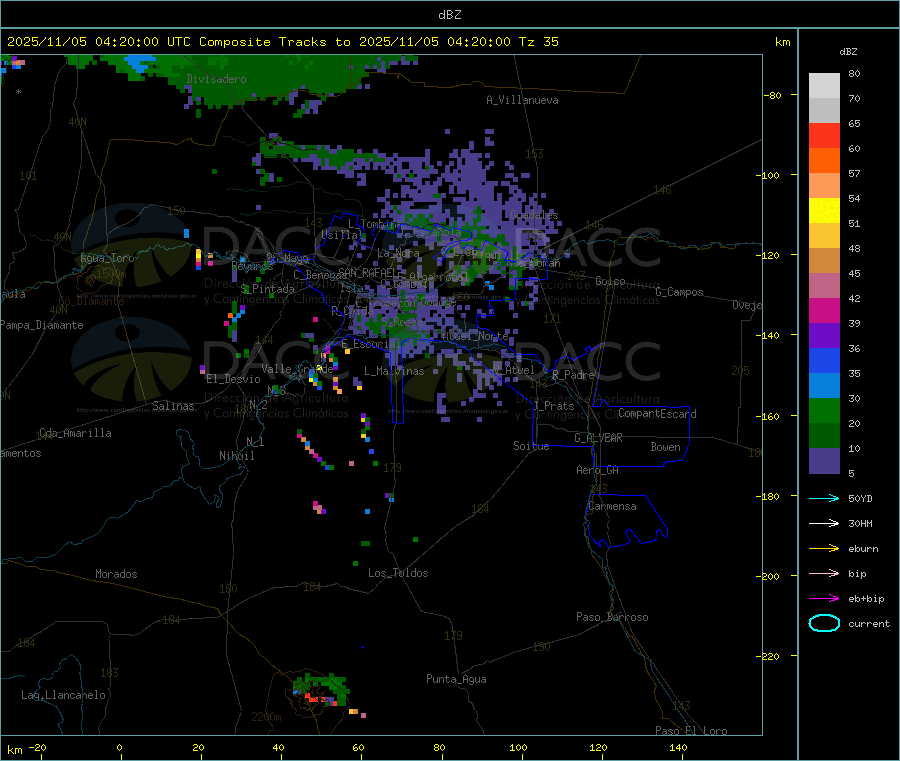
Task: Click the 'CompantEscard' label
Action: 657,414
